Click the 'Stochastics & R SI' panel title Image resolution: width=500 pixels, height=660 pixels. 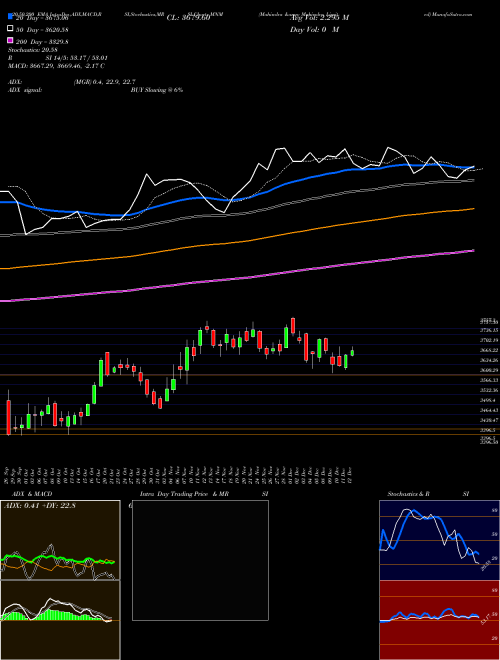coord(428,494)
